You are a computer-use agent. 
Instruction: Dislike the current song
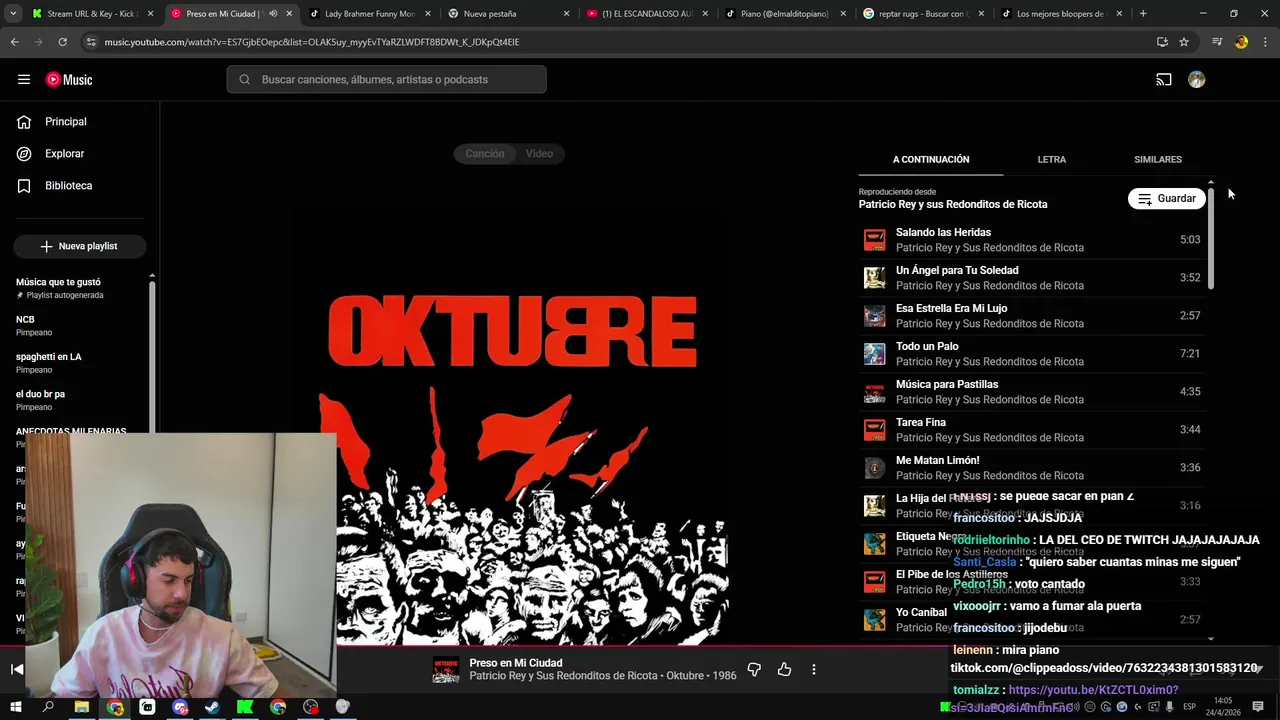pos(754,669)
